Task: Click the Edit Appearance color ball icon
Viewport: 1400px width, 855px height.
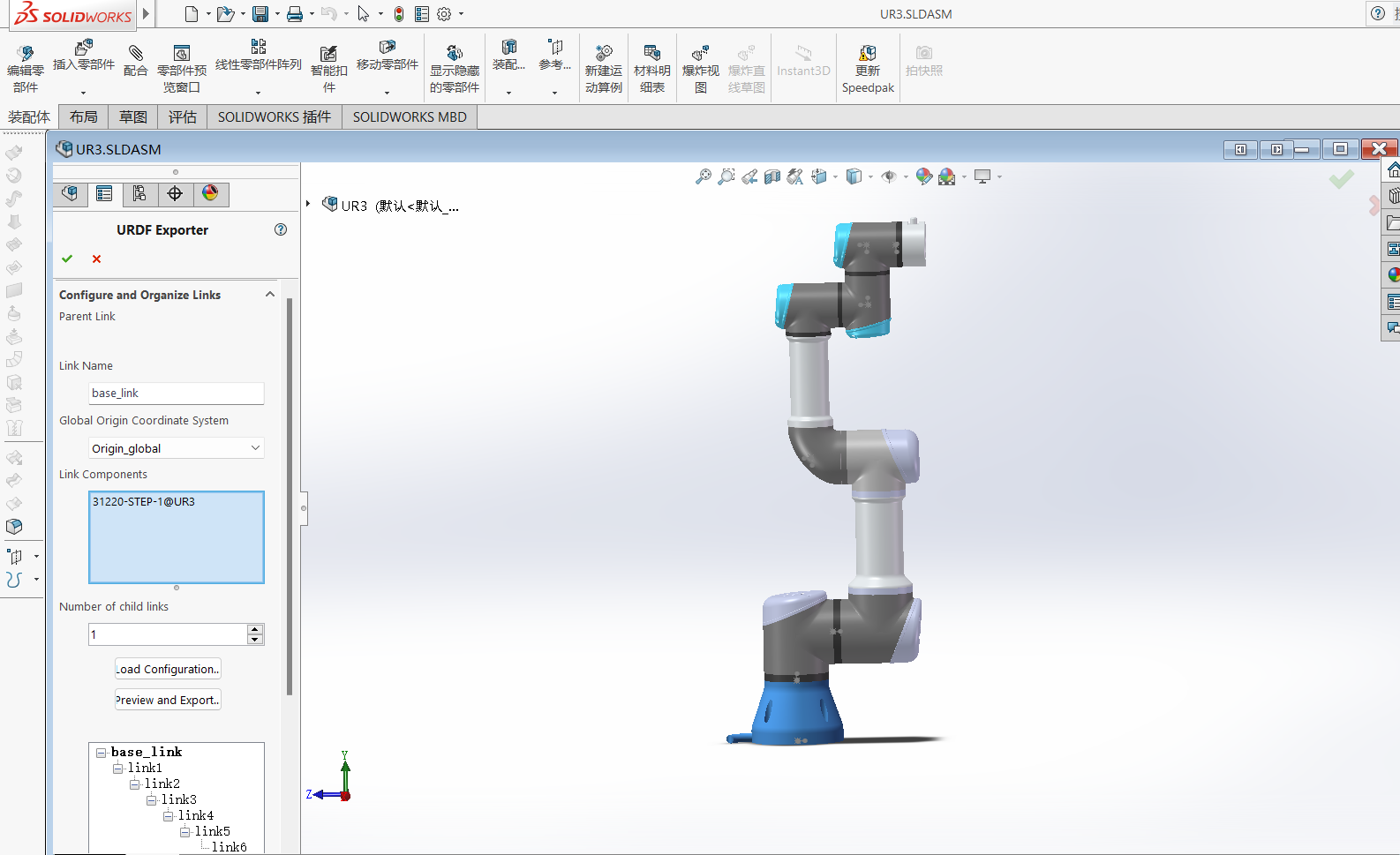Action: click(923, 176)
